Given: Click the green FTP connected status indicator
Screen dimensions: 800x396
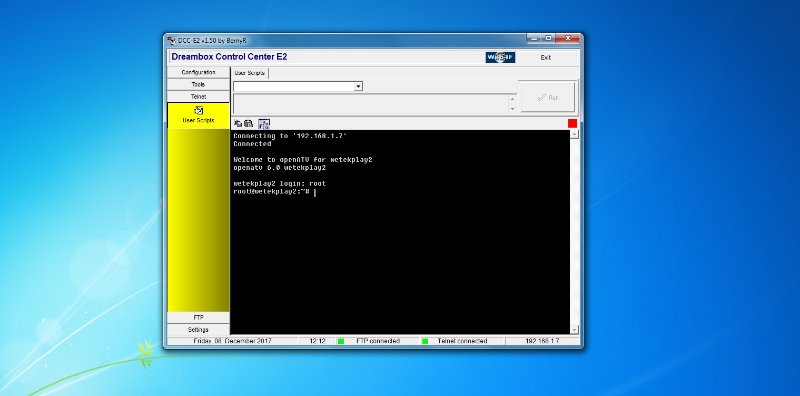Looking at the screenshot, I should click(x=341, y=341).
